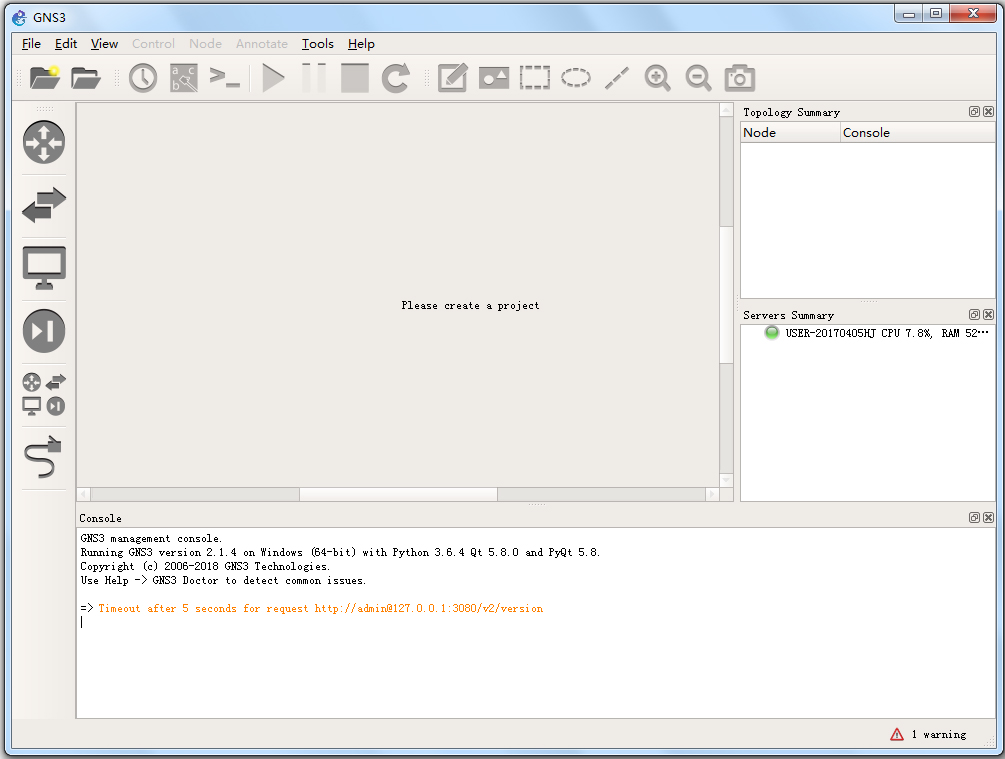Sort by the Console column header
Screen dimensions: 1005x759
[918, 133]
